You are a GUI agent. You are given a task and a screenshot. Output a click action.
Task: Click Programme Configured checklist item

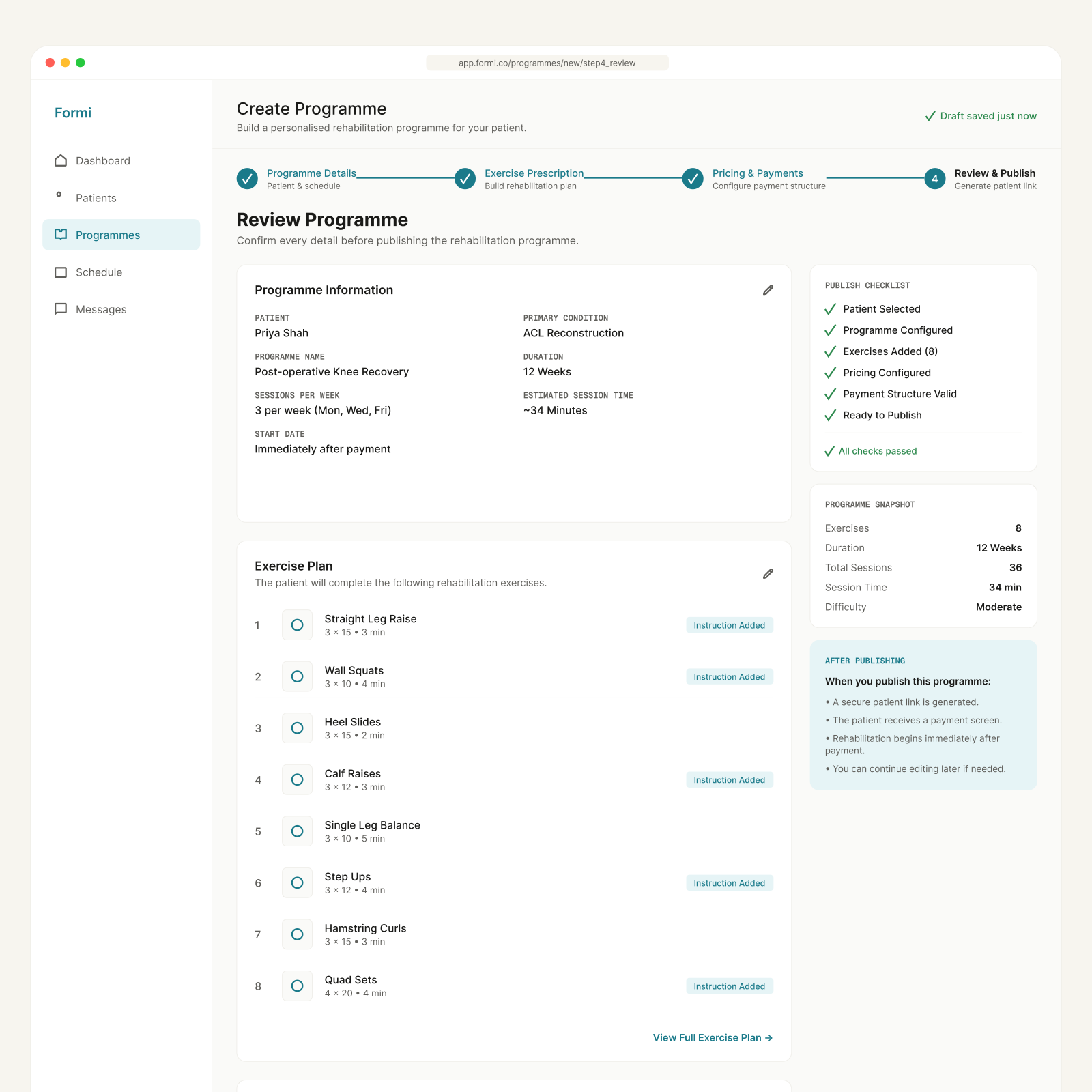(x=897, y=330)
